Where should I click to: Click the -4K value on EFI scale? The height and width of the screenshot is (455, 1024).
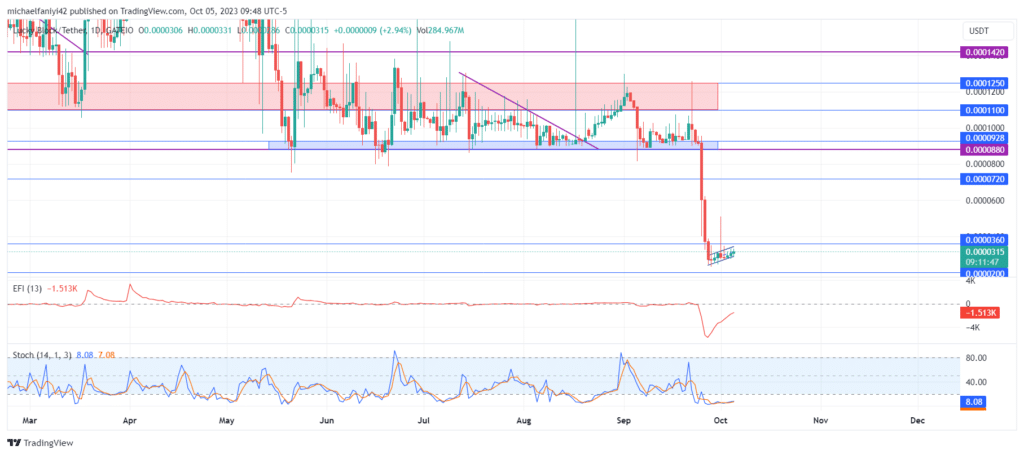tap(972, 328)
